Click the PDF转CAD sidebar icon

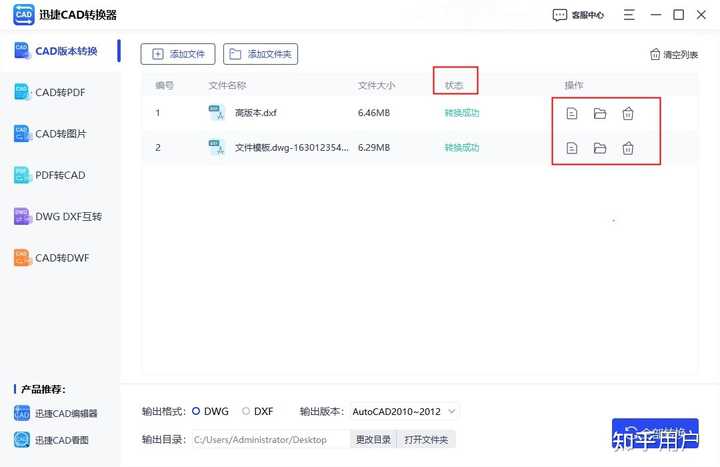[x=22, y=174]
